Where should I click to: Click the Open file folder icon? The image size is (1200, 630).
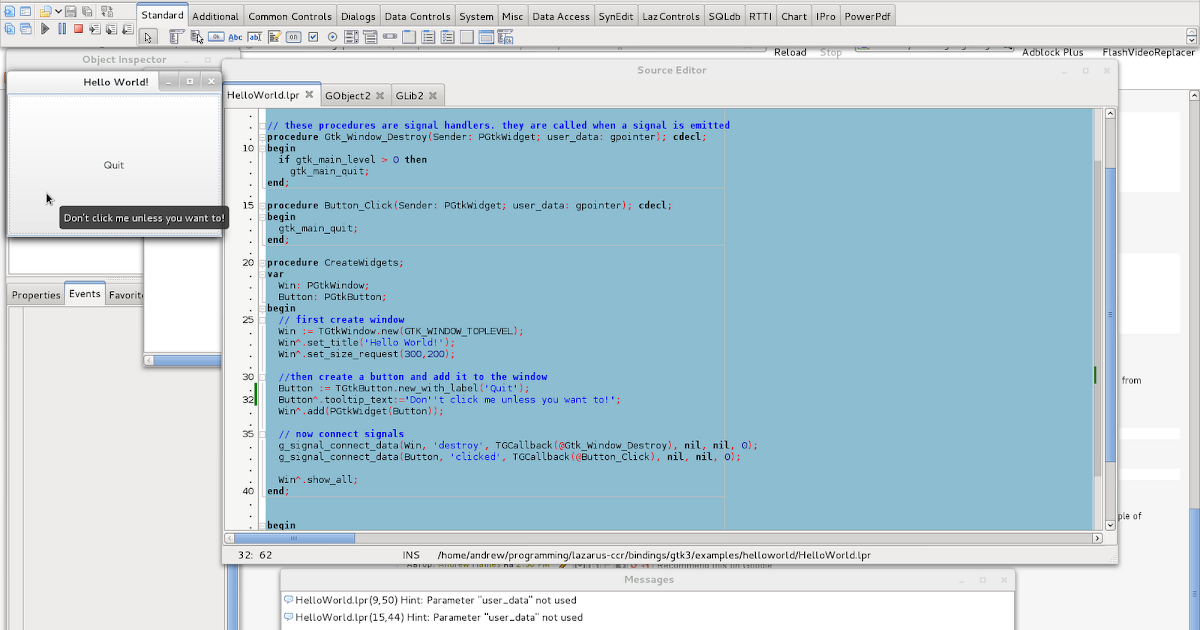pos(45,11)
